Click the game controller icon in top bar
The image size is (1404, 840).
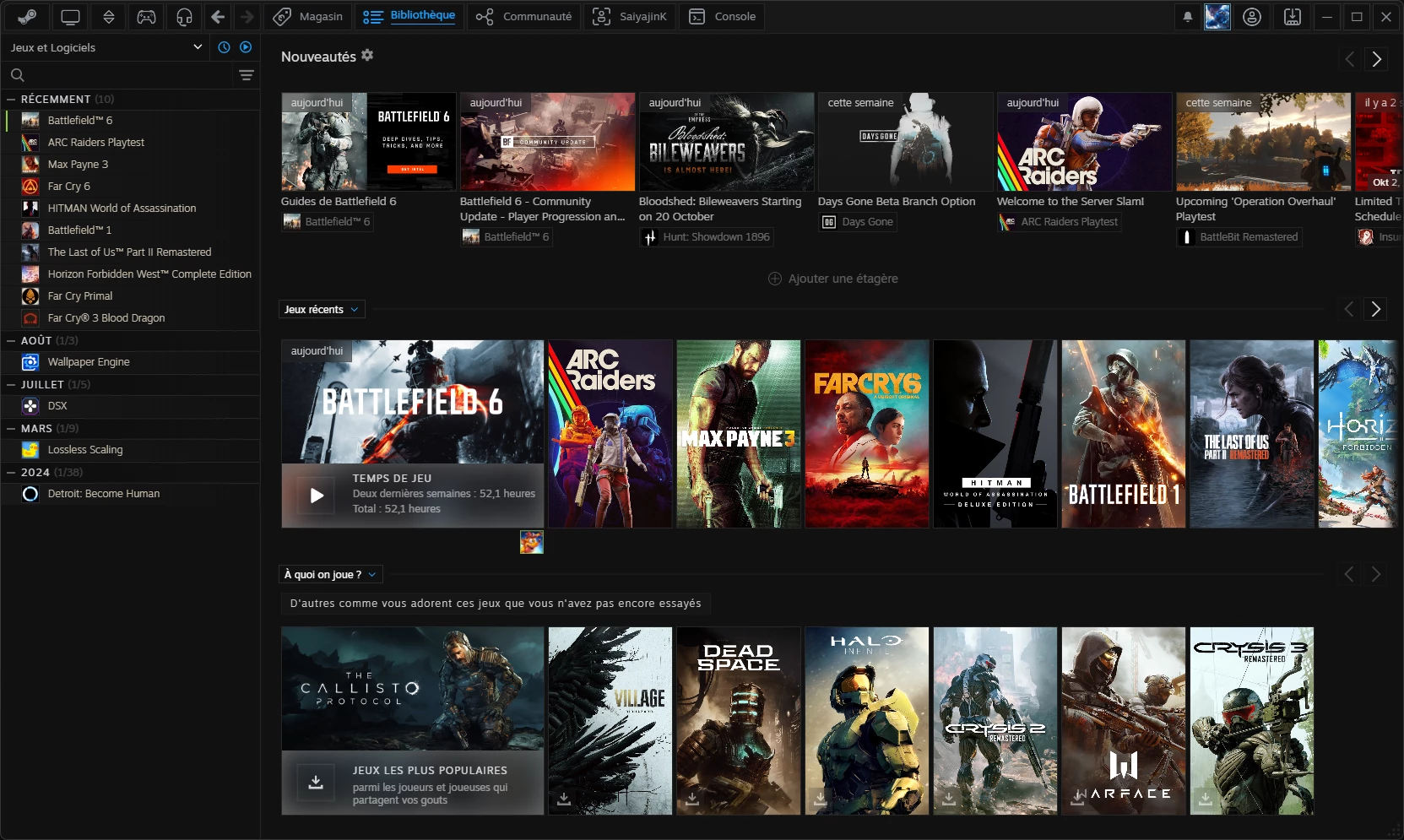146,17
